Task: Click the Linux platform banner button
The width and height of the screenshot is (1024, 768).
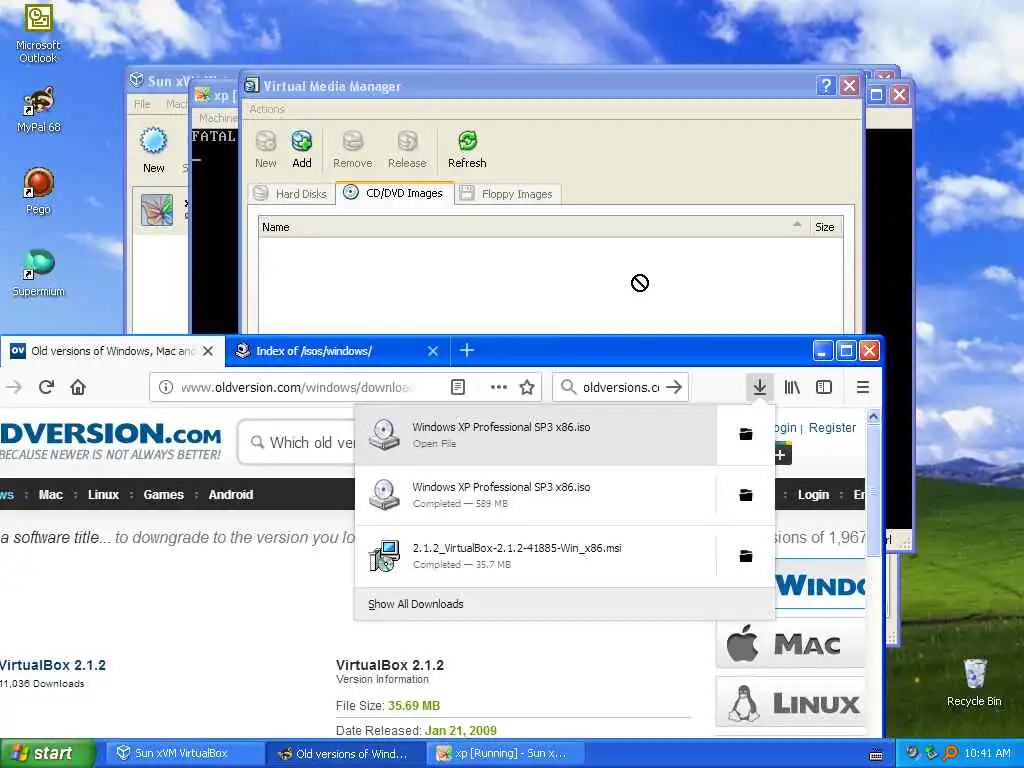Action: (x=791, y=703)
